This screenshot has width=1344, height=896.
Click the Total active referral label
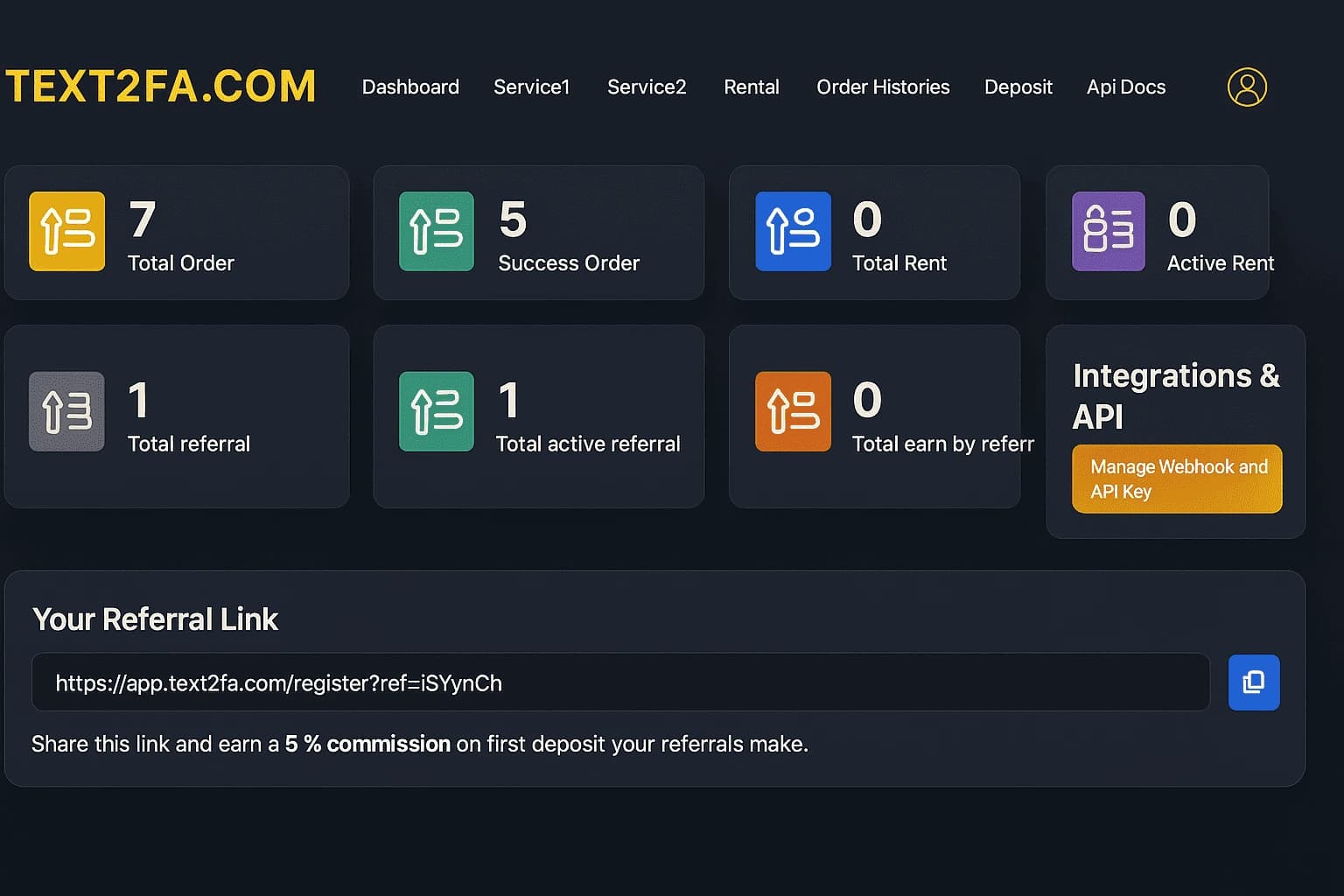point(588,444)
